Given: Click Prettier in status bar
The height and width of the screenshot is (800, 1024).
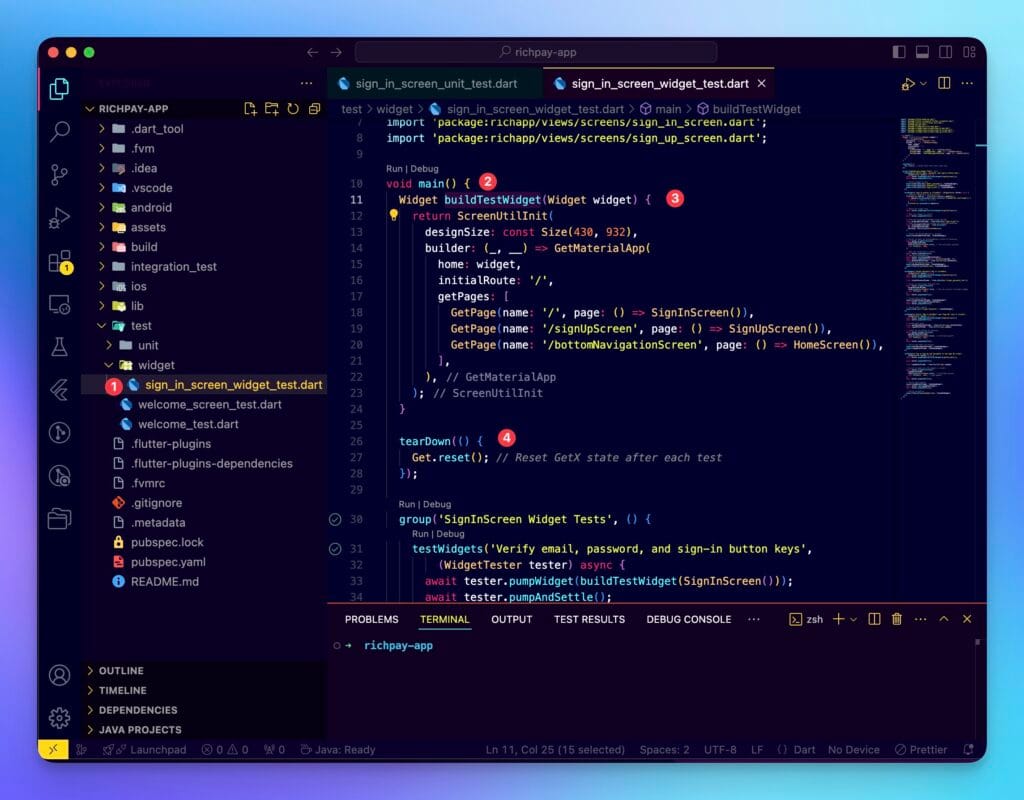Looking at the screenshot, I should [x=921, y=750].
